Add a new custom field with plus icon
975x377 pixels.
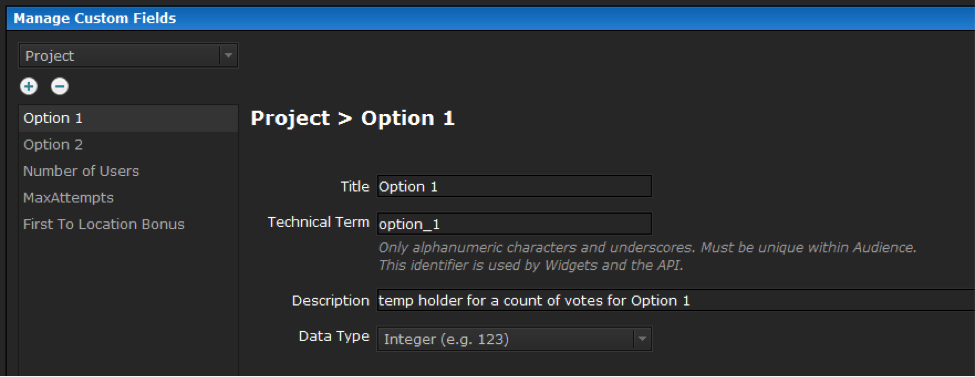(x=29, y=86)
